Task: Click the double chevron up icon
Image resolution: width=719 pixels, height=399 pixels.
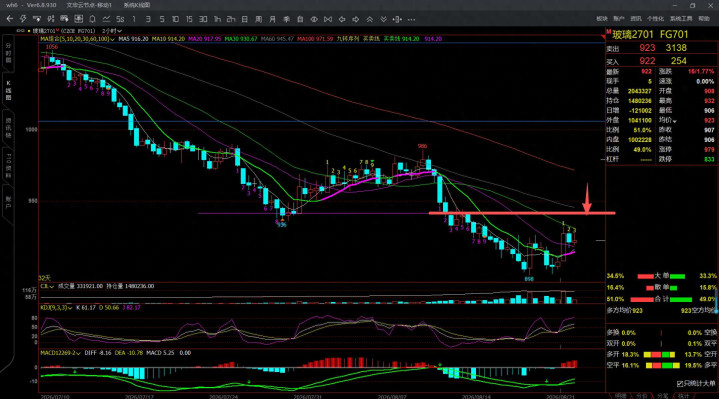Action: tap(370, 19)
